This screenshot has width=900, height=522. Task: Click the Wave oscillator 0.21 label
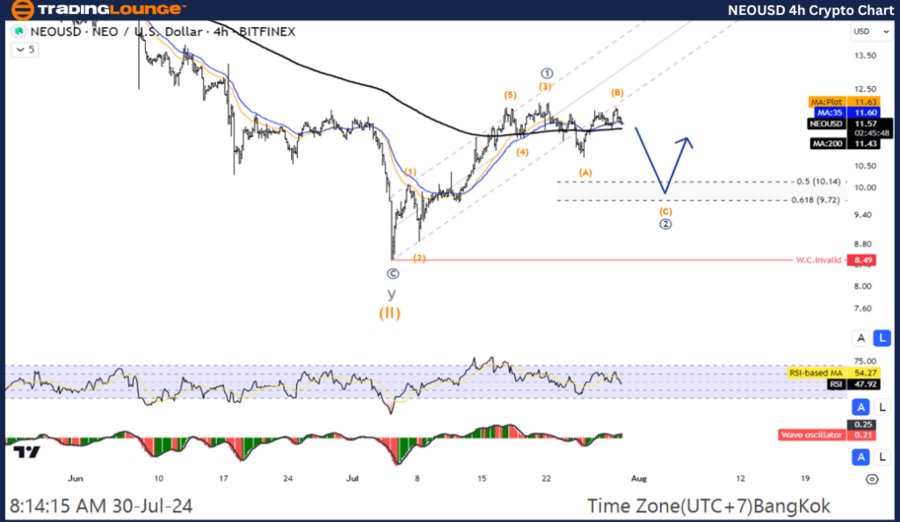[828, 435]
